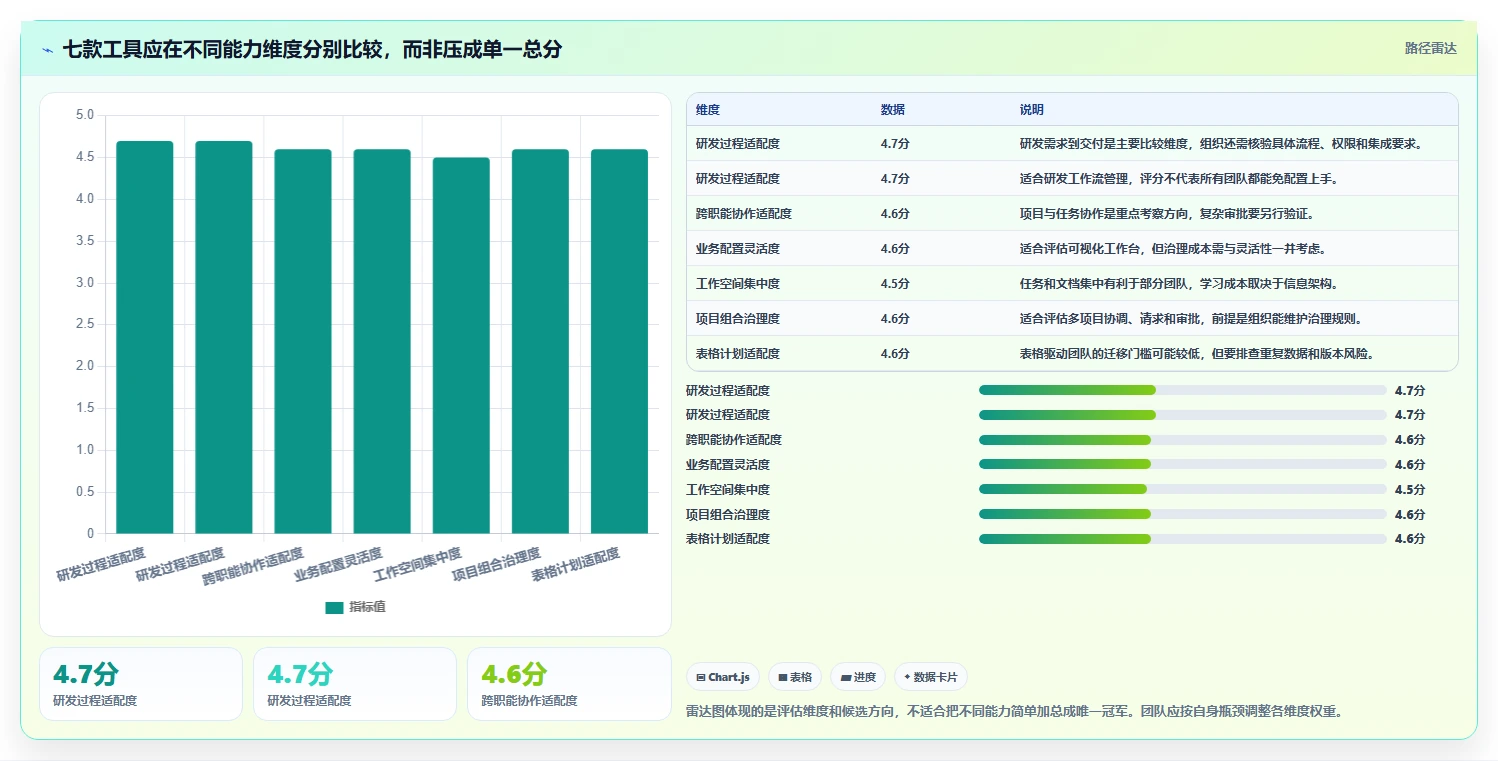Click description starting 适合研发工作流管理
The image size is (1498, 761).
pyautogui.click(x=1179, y=179)
